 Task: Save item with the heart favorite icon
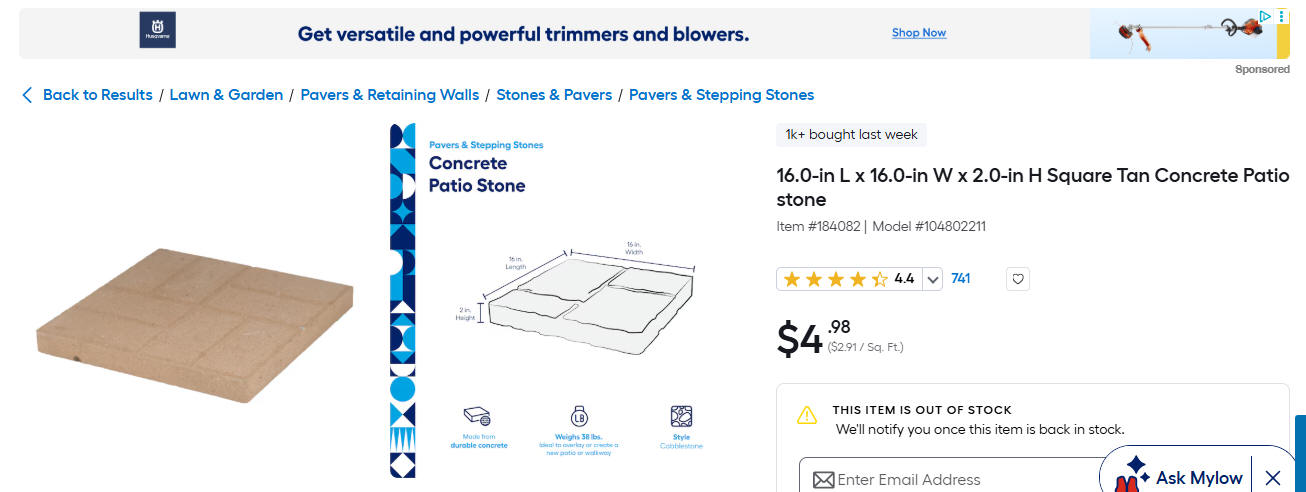(1018, 279)
